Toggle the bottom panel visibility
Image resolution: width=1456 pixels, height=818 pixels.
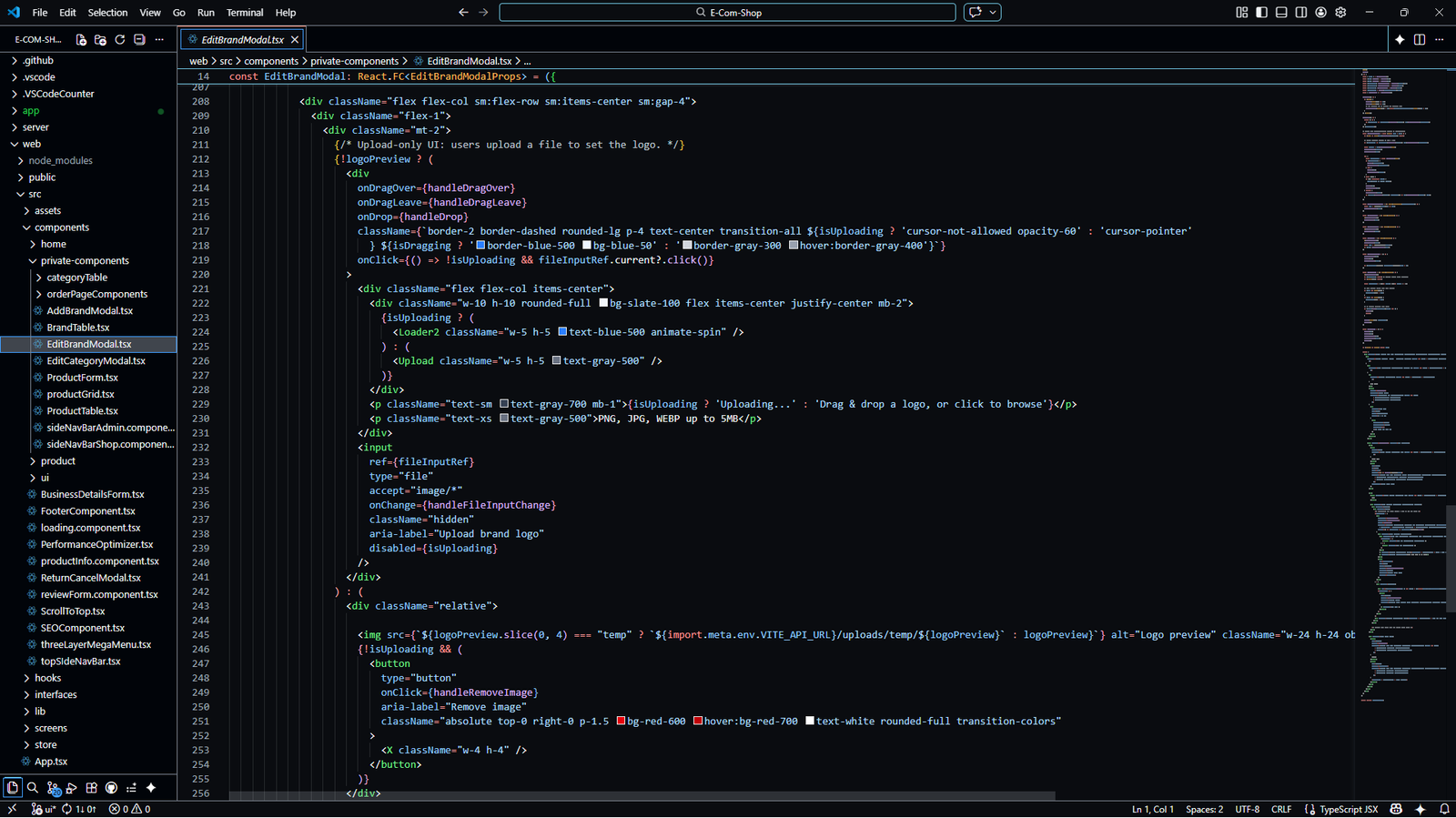[1281, 13]
